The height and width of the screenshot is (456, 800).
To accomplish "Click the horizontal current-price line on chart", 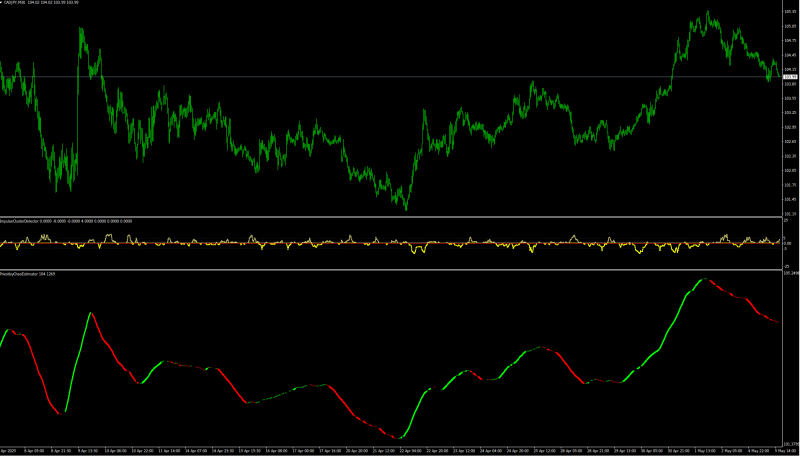I will (x=391, y=77).
